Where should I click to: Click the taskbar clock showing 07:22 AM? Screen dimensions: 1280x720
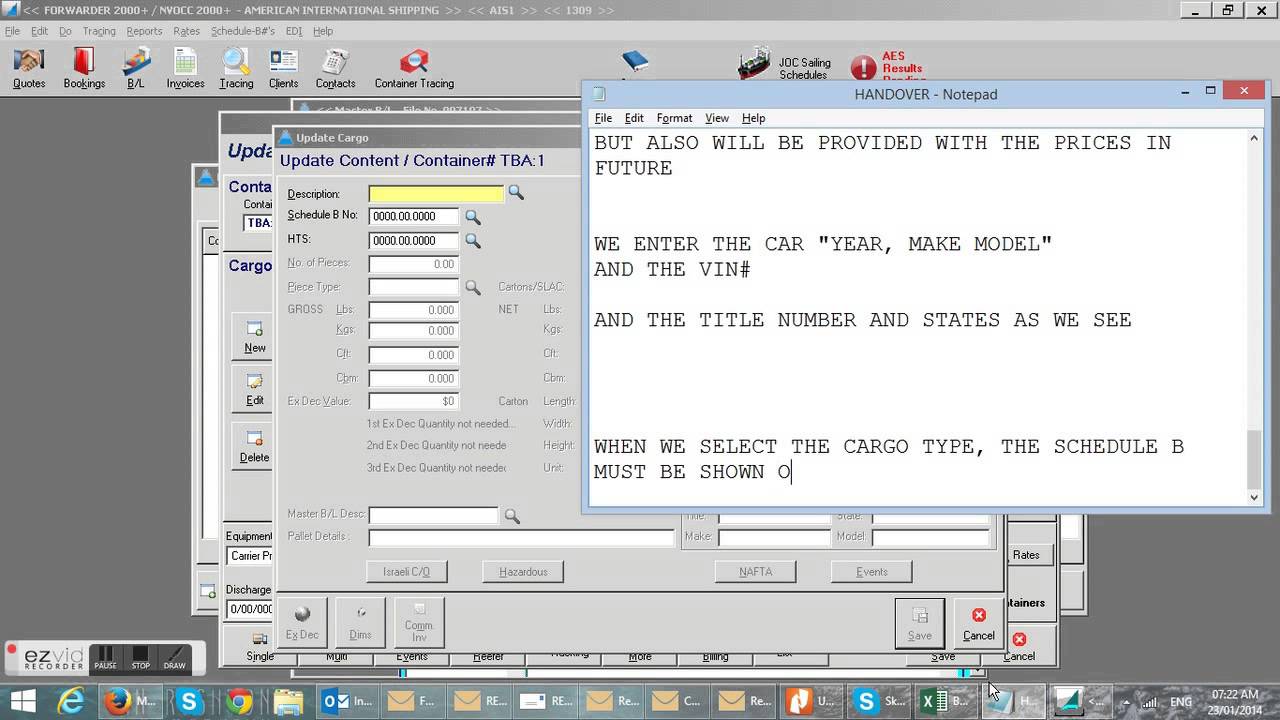(1234, 694)
